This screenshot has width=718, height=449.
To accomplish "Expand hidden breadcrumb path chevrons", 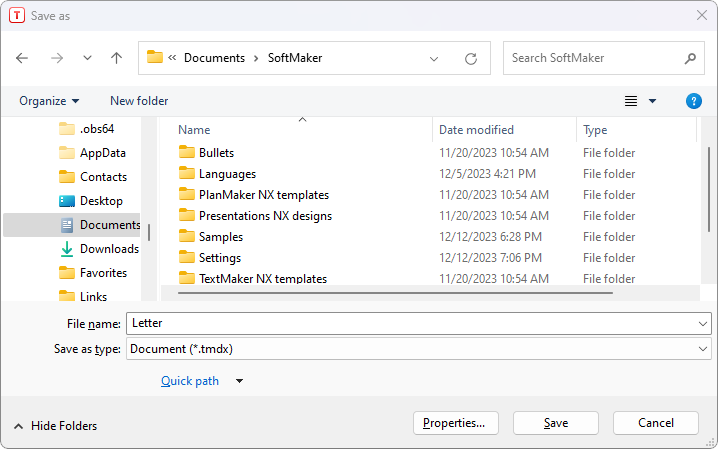I will [172, 58].
